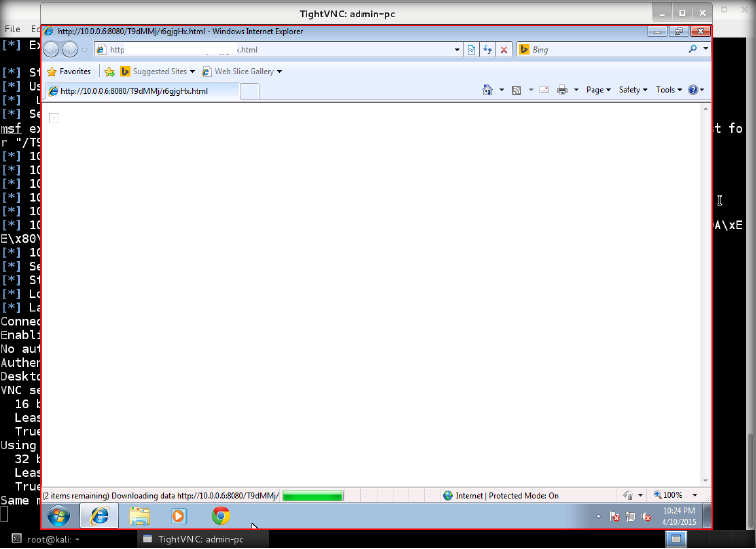Image resolution: width=756 pixels, height=549 pixels.
Task: Click the privacy report status icon
Action: [x=628, y=495]
